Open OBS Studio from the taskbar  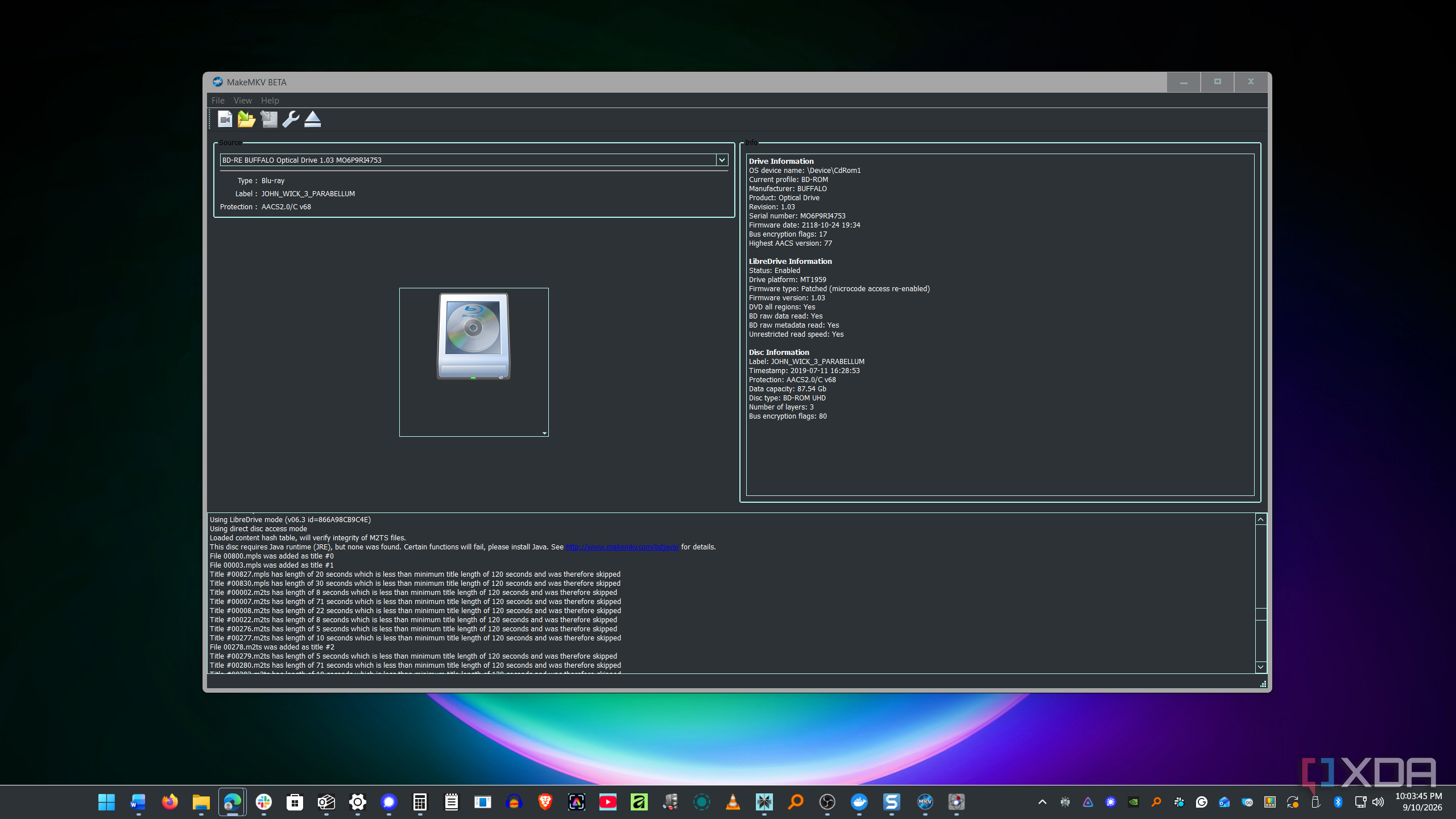(827, 802)
